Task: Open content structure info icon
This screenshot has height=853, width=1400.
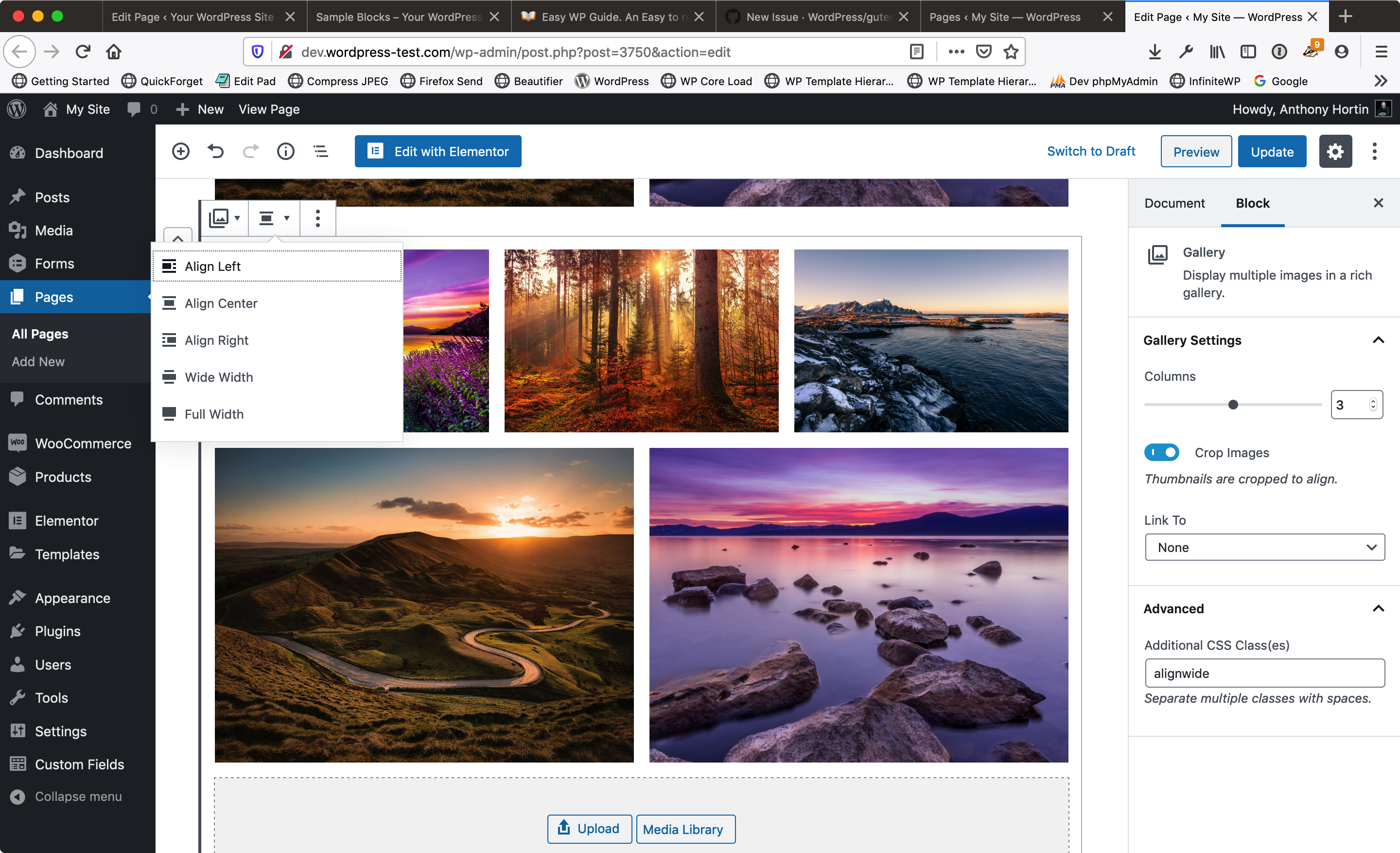Action: pos(286,151)
